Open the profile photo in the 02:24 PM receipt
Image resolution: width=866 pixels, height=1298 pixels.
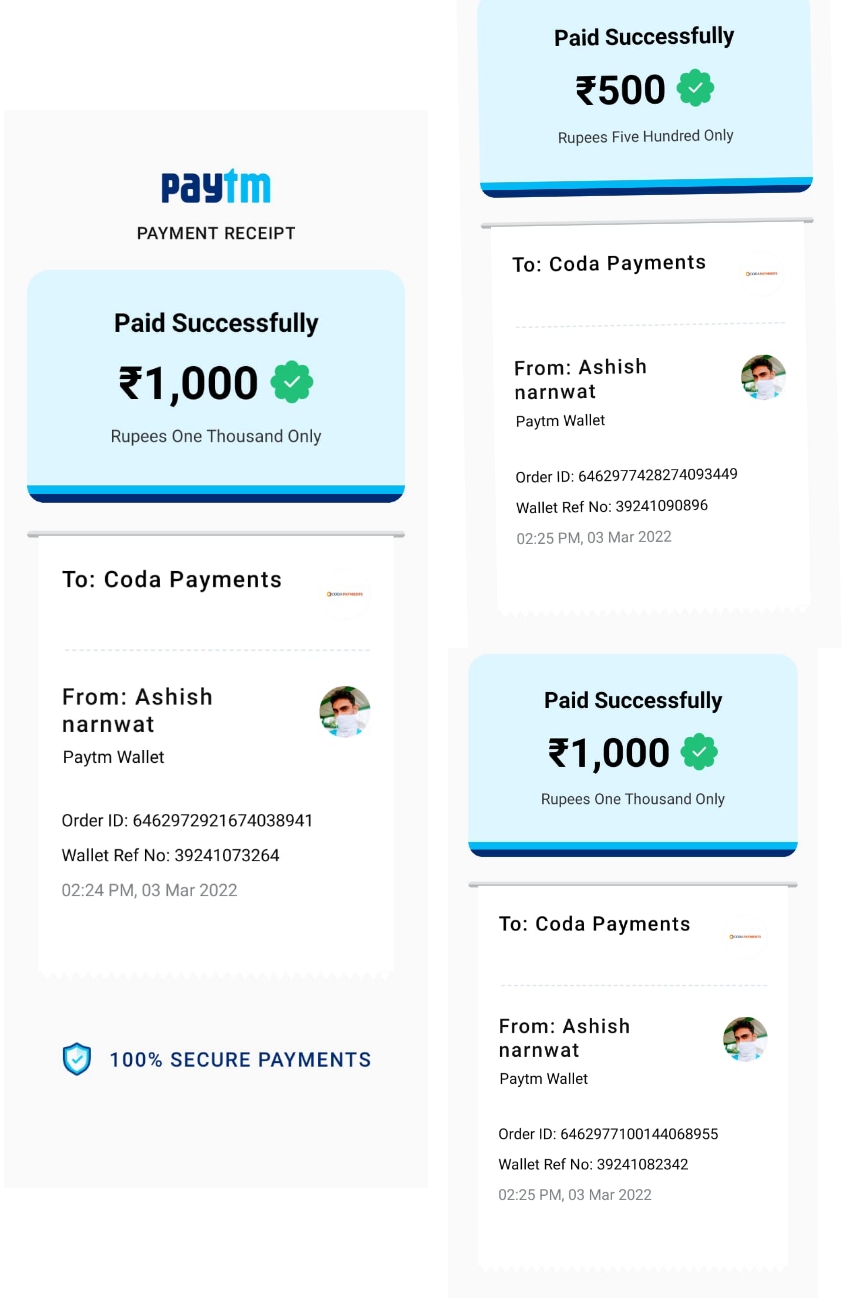[345, 711]
